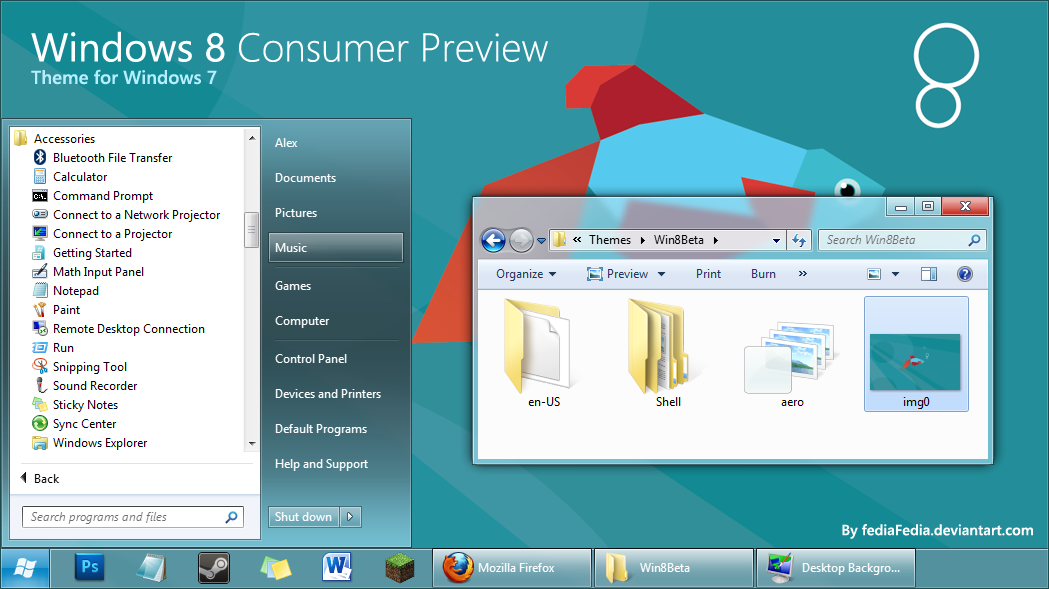Launch Snipping Tool

coord(80,367)
